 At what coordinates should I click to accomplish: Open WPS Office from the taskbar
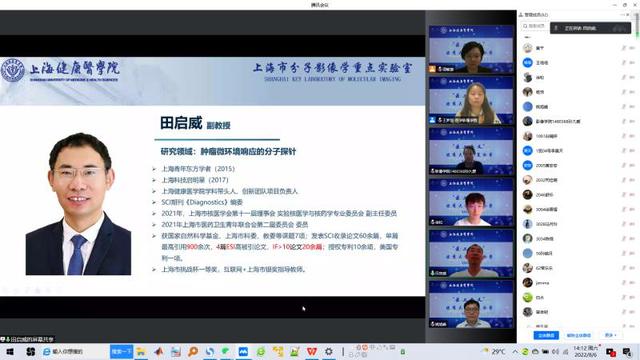(x=312, y=351)
